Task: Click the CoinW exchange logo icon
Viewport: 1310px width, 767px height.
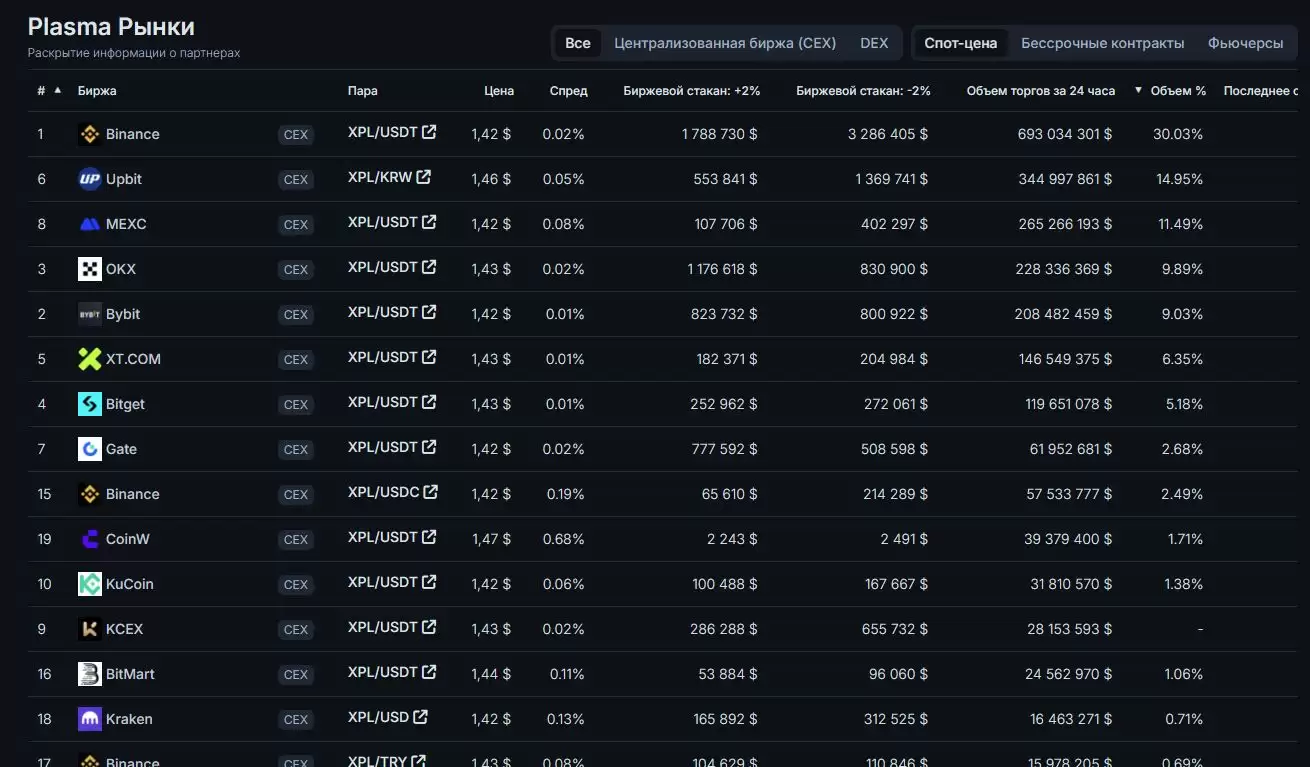Action: coord(90,539)
